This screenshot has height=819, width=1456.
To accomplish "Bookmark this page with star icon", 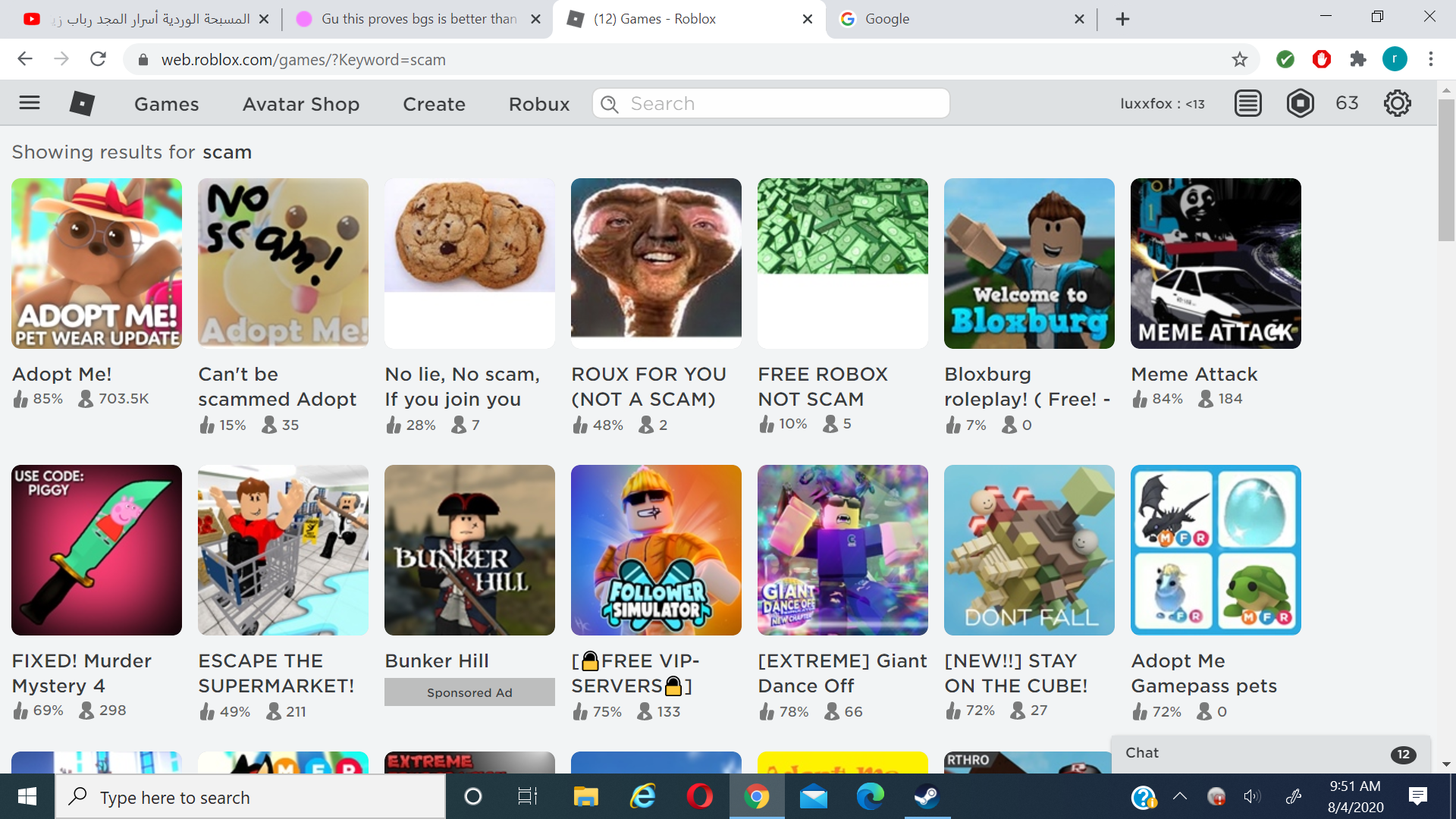I will 1239,59.
